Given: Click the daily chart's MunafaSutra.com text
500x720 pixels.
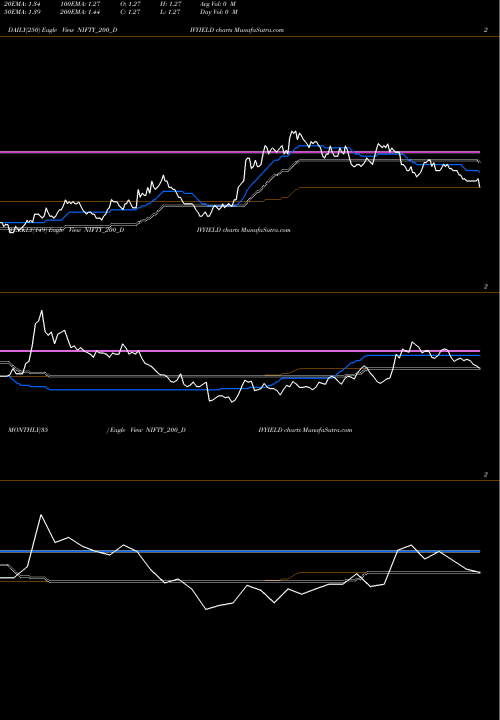Looking at the screenshot, I should pos(259,30).
